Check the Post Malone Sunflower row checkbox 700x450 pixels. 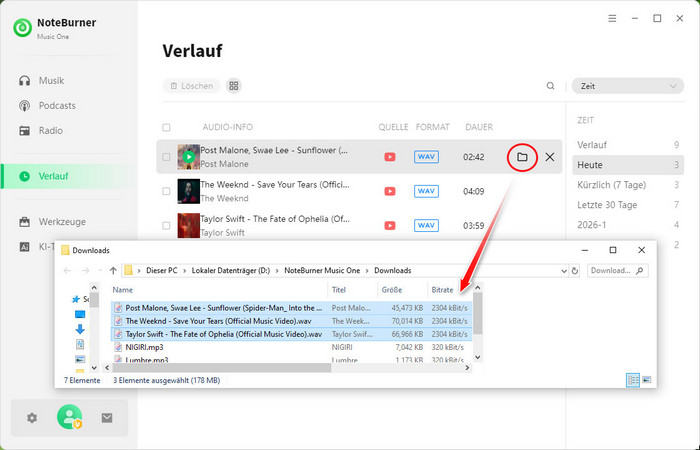click(166, 157)
